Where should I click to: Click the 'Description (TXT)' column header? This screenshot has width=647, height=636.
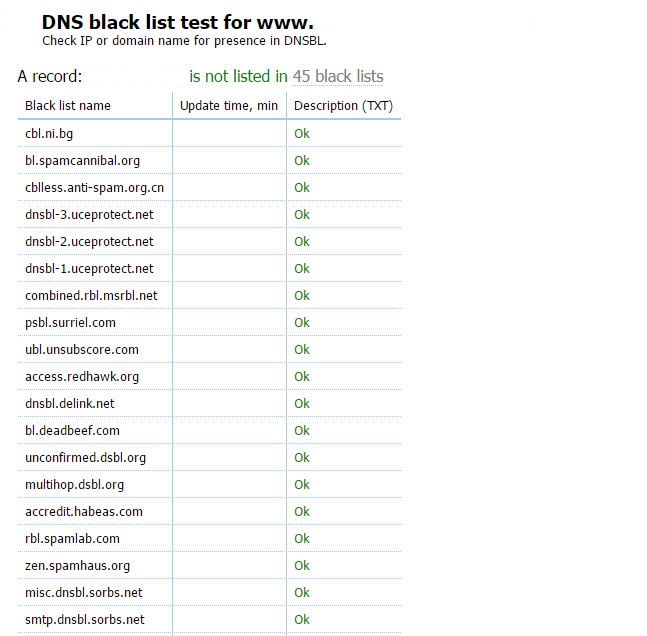(x=343, y=105)
